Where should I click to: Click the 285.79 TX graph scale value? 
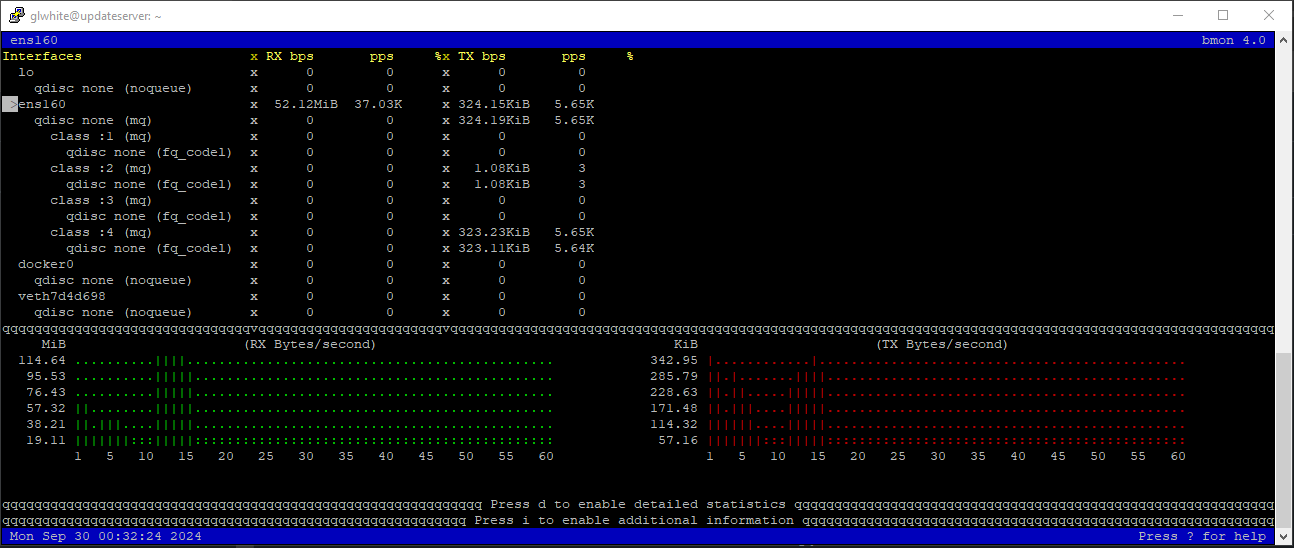pos(674,376)
